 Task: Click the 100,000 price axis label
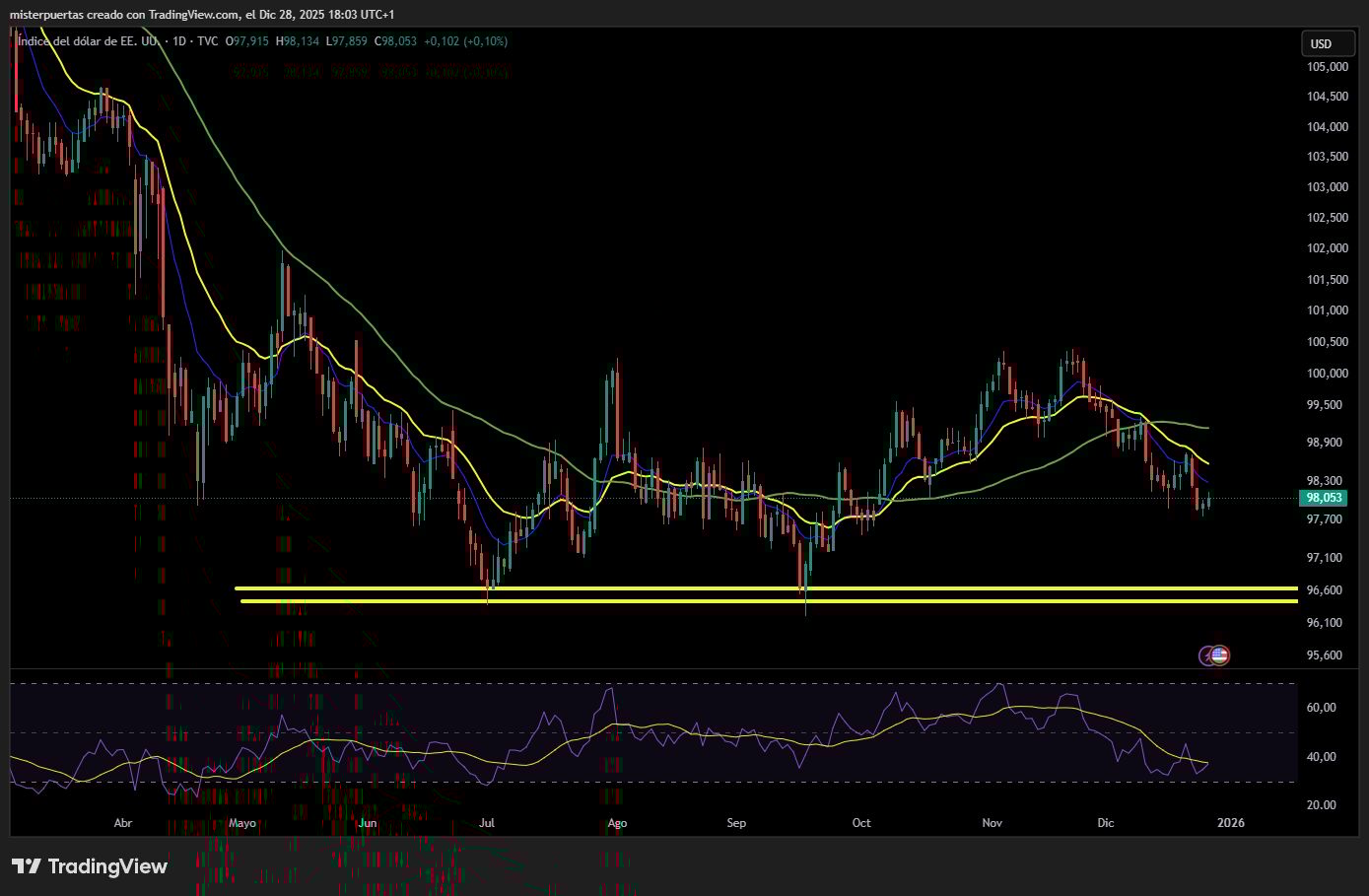tap(1328, 374)
